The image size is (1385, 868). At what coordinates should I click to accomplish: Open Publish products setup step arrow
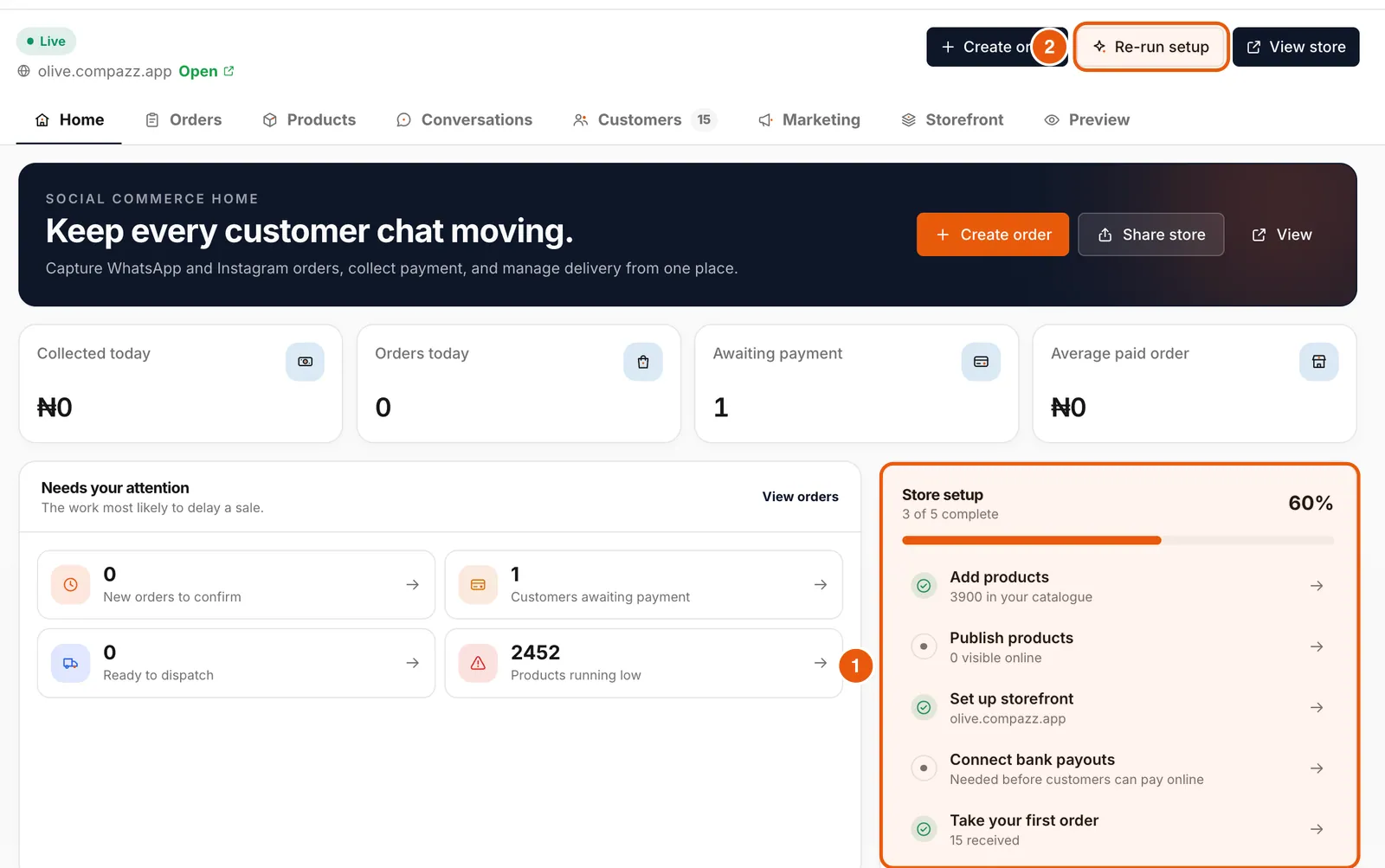click(x=1317, y=646)
